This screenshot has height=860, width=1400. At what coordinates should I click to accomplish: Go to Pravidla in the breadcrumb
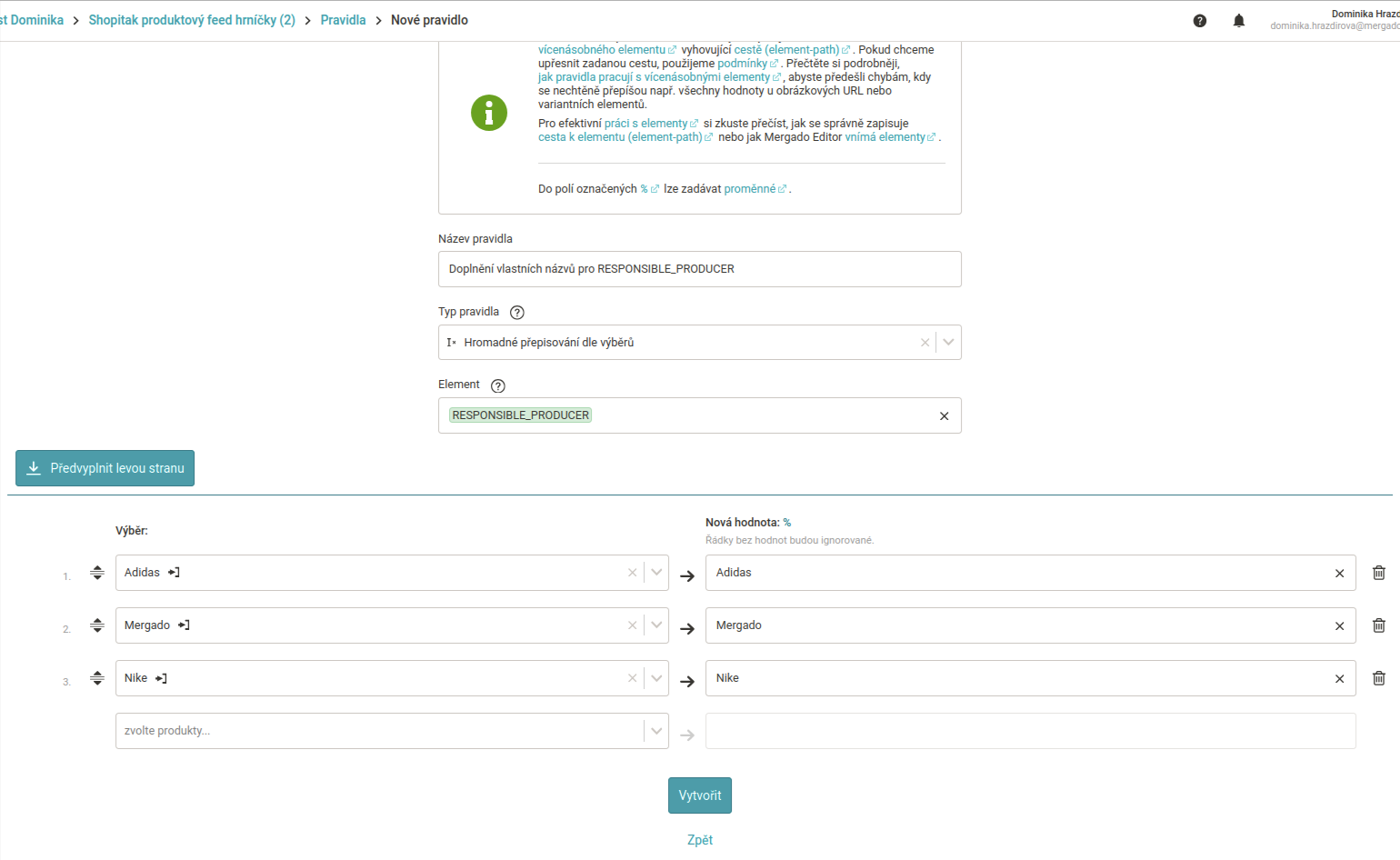pos(343,20)
